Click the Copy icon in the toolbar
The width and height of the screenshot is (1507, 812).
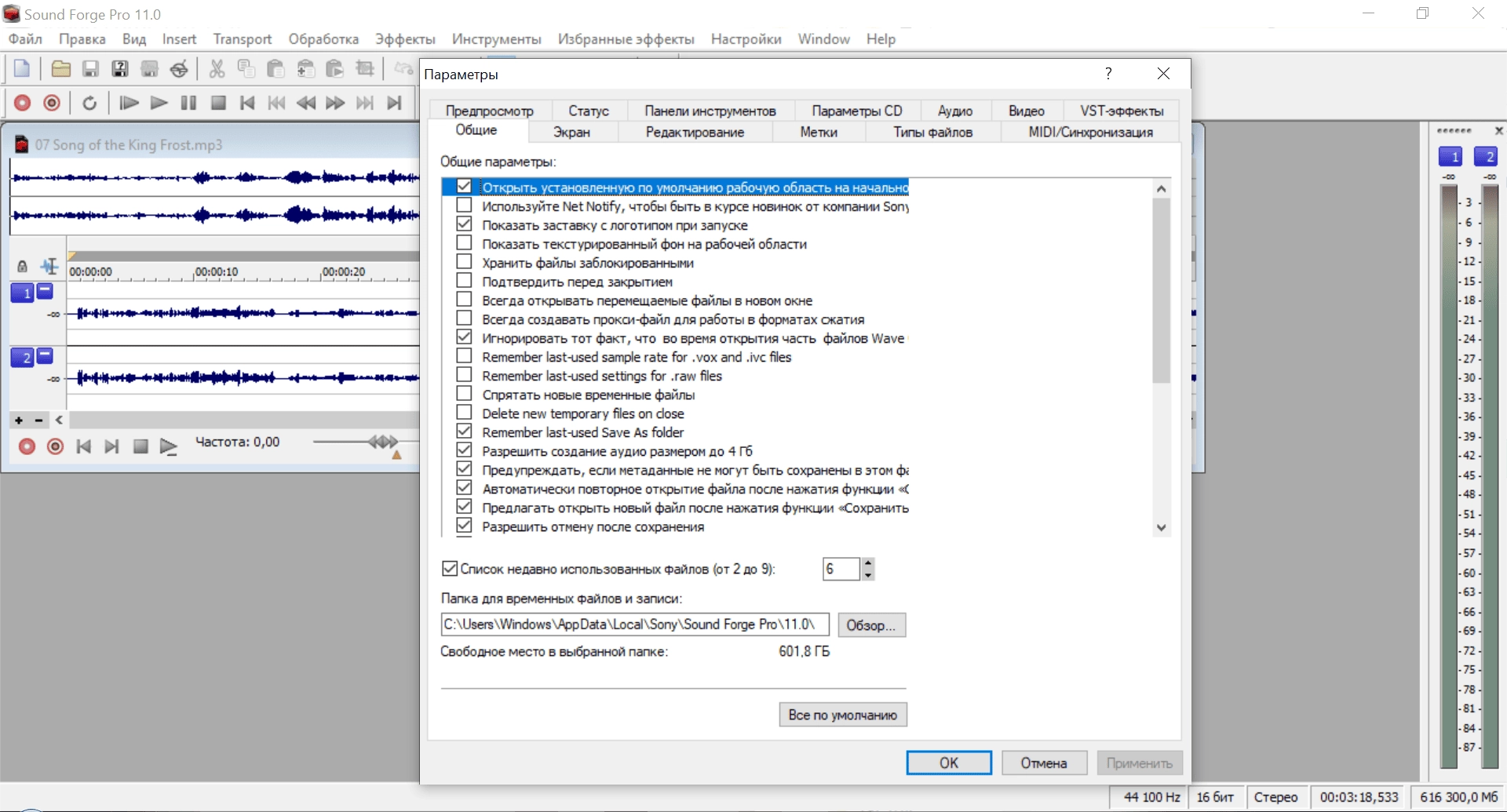246,69
